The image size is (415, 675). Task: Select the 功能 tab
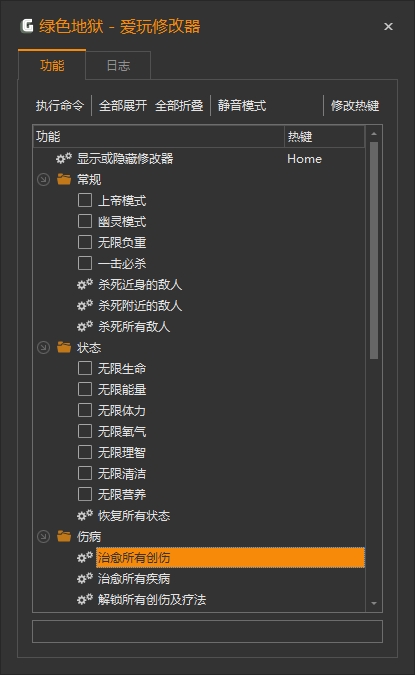[x=52, y=65]
